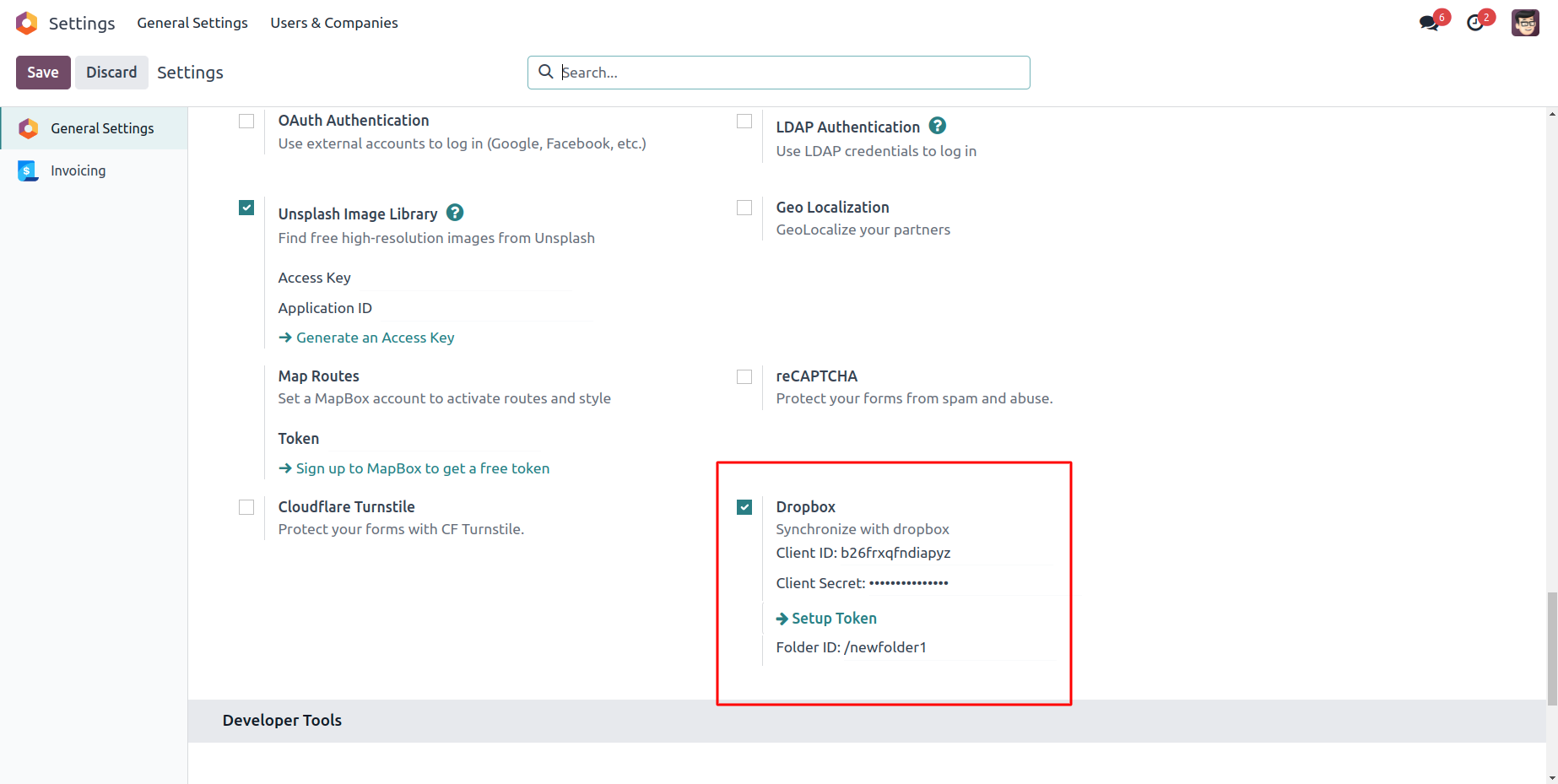
Task: Open the conversations chat icon
Action: (x=1429, y=23)
